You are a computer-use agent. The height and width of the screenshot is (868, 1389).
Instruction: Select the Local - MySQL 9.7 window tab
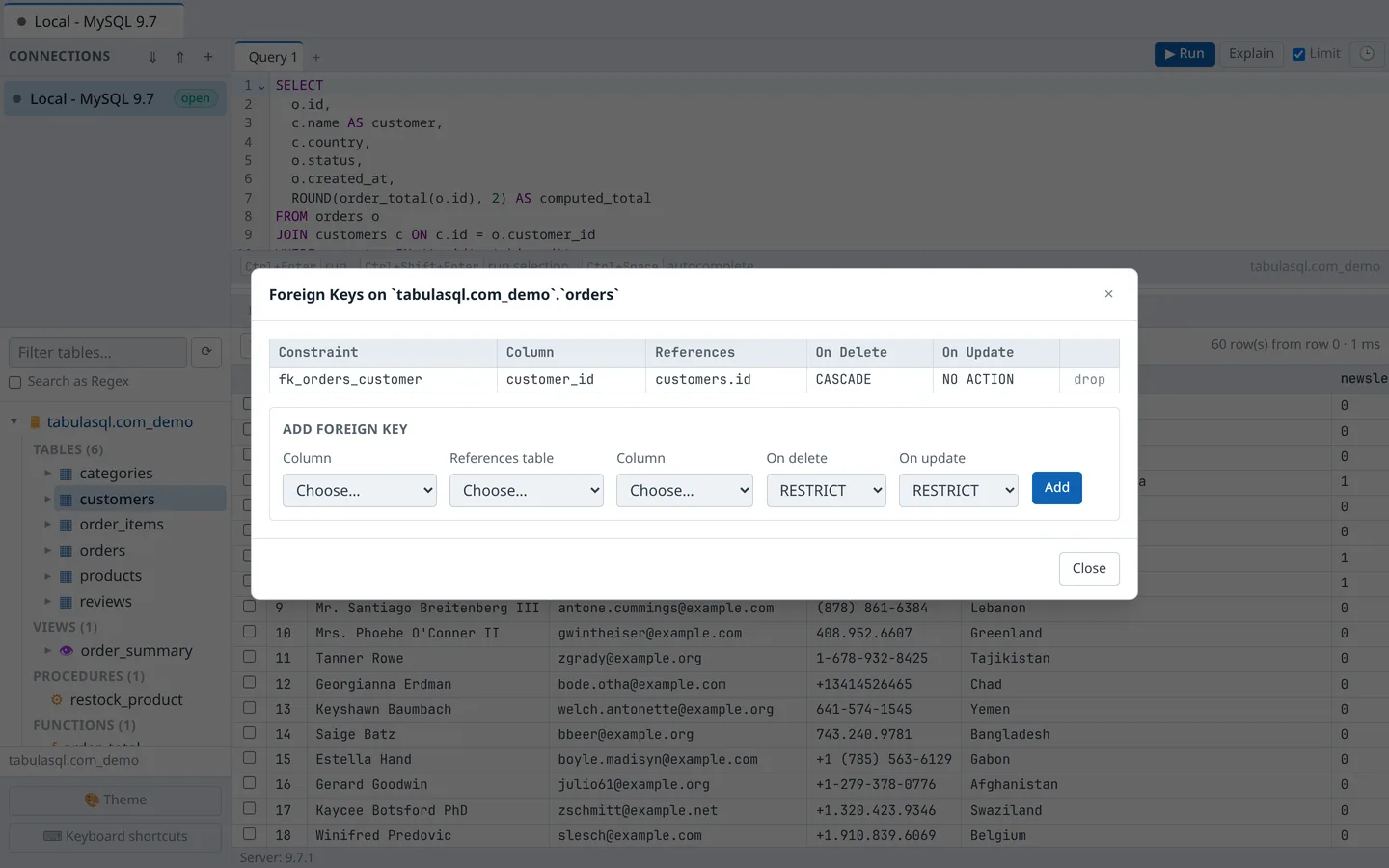pos(95,21)
